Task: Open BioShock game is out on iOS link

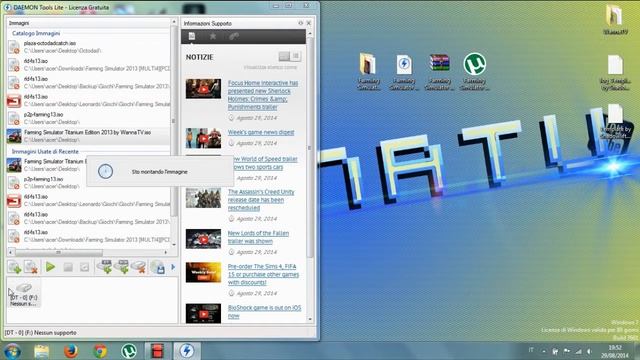Action: (x=264, y=311)
